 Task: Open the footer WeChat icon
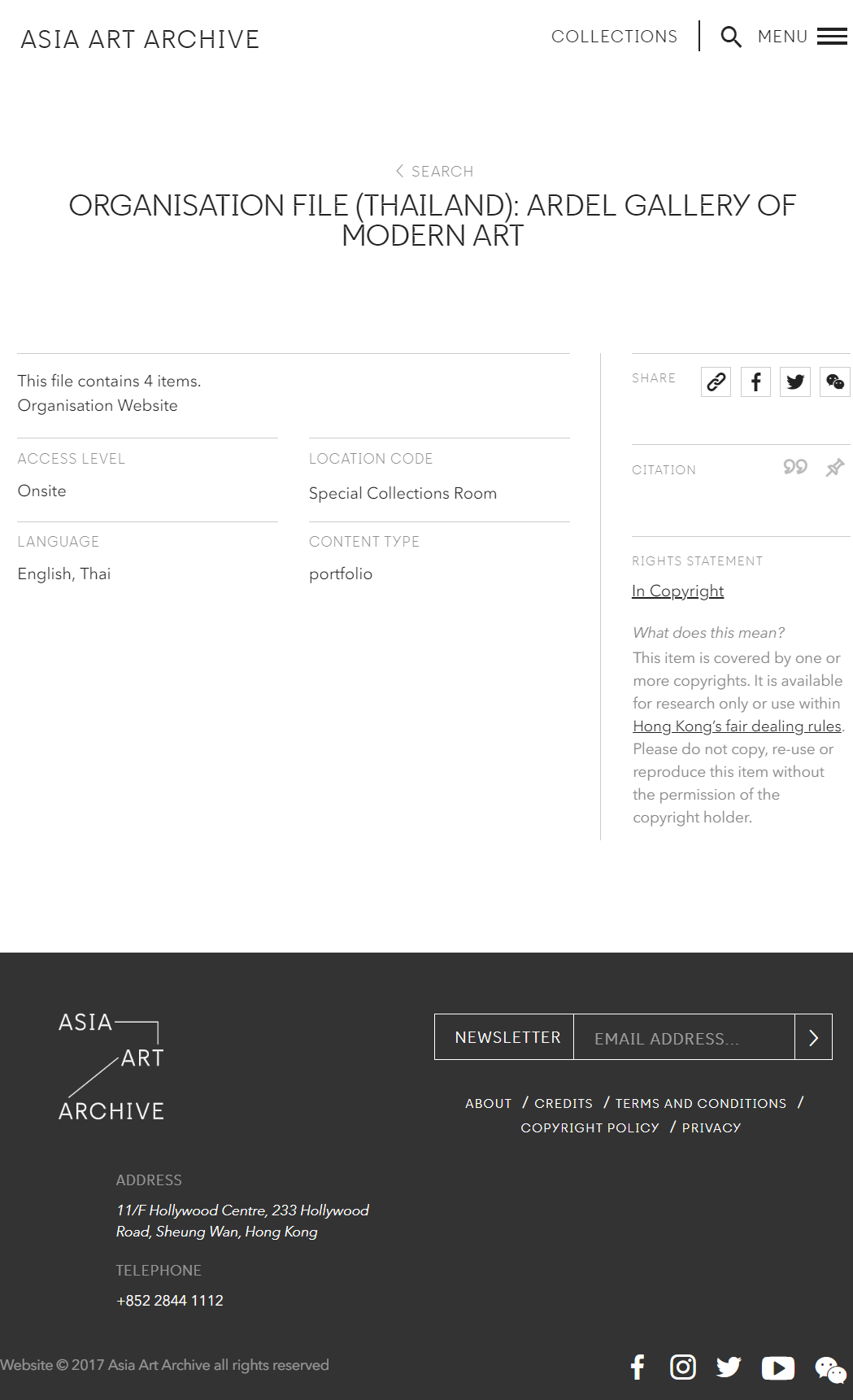click(x=830, y=1370)
